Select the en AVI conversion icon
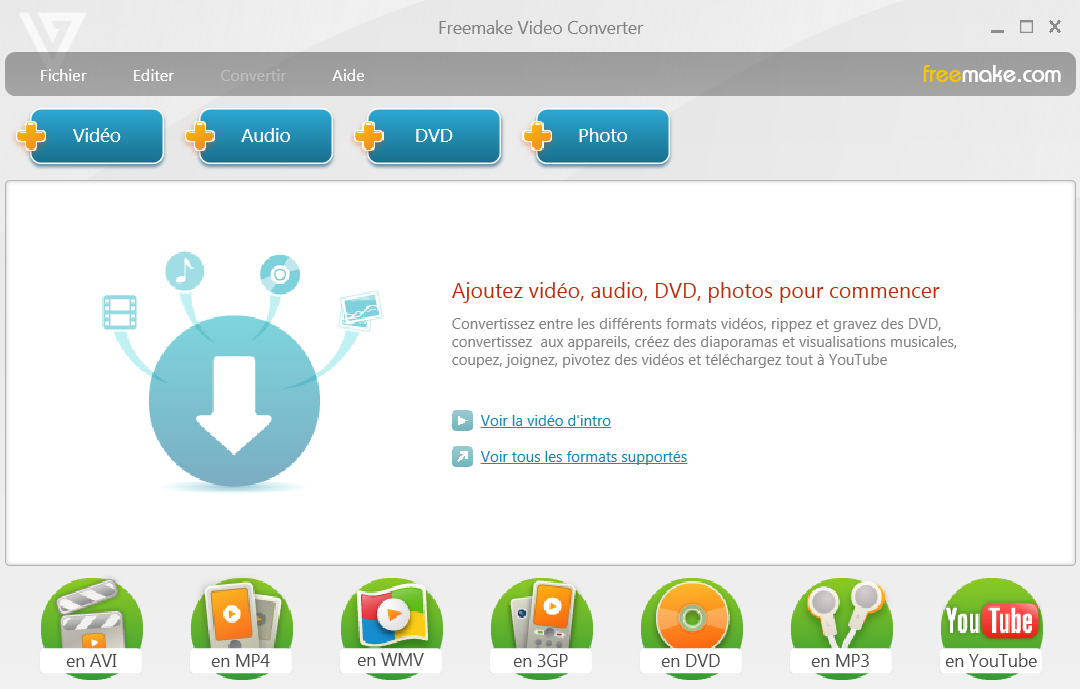1080x689 pixels. pyautogui.click(x=92, y=628)
